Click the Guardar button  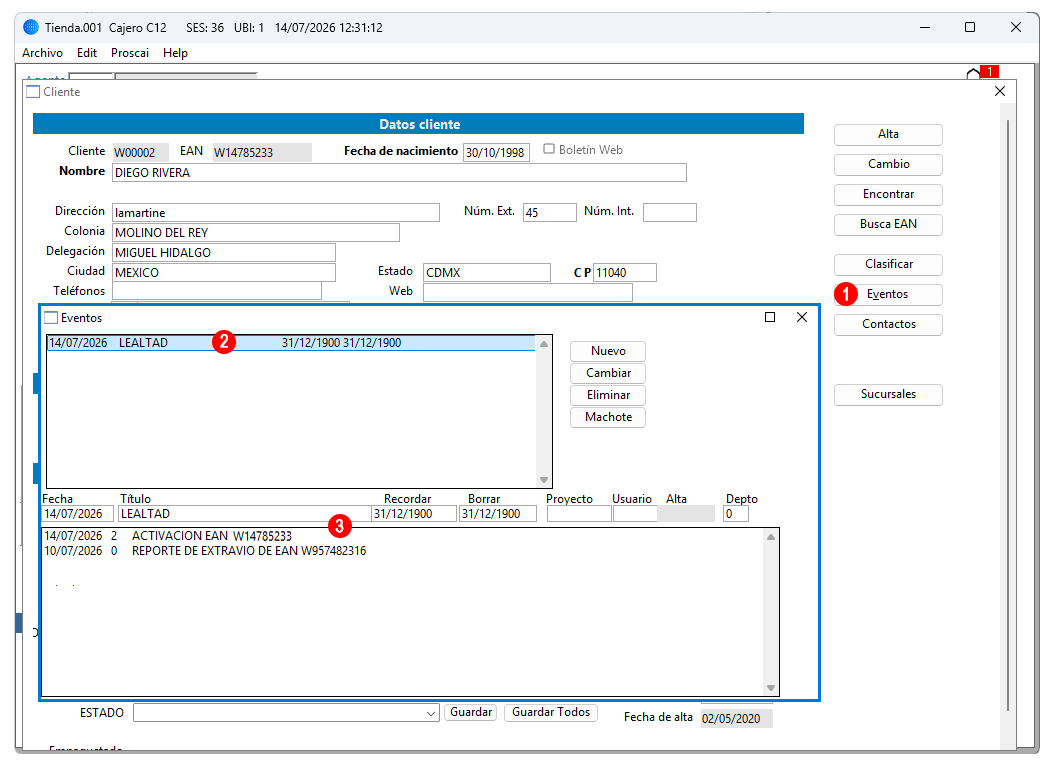click(470, 712)
